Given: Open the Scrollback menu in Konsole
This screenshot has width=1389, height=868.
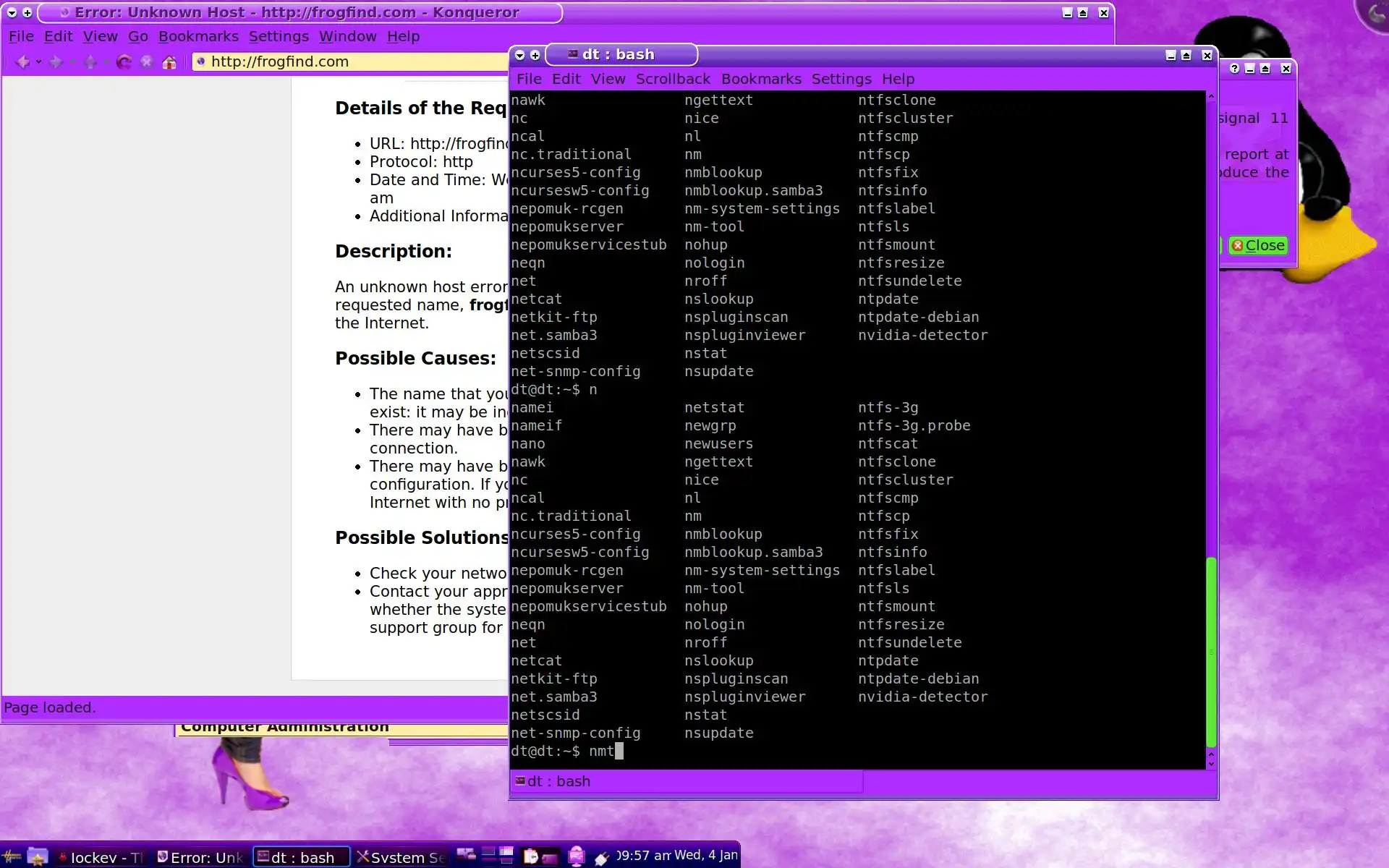Looking at the screenshot, I should 672,79.
